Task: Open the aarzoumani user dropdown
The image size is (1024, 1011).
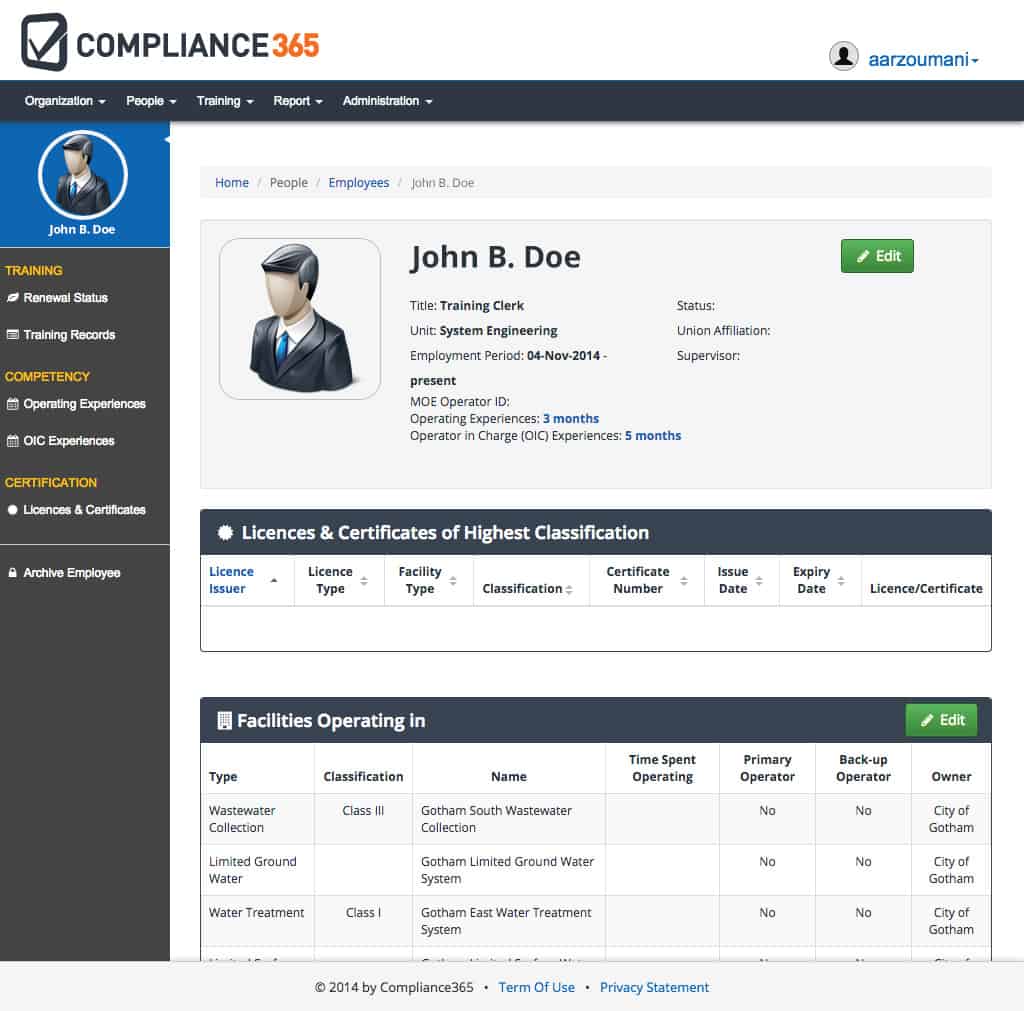Action: pyautogui.click(x=922, y=59)
